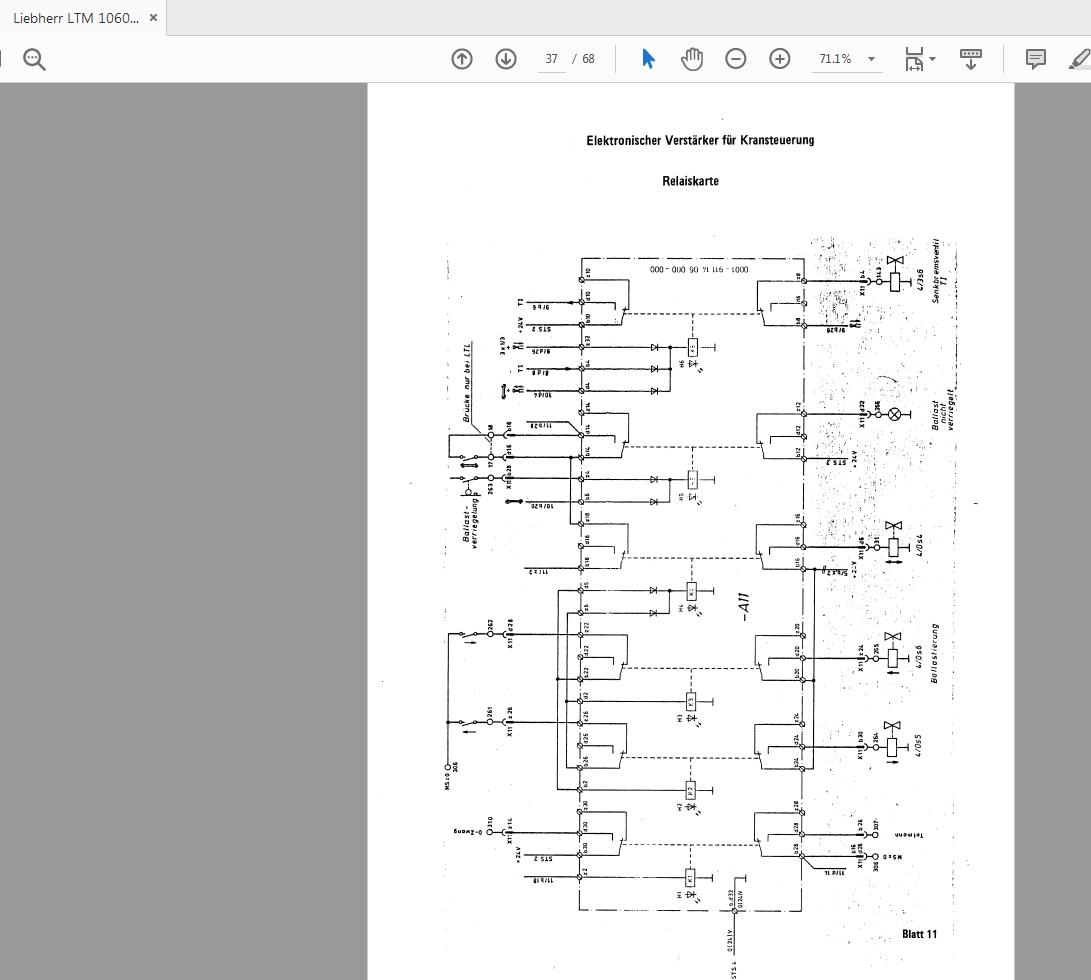Expand the page display options arrow
This screenshot has height=980, width=1091.
[931, 59]
